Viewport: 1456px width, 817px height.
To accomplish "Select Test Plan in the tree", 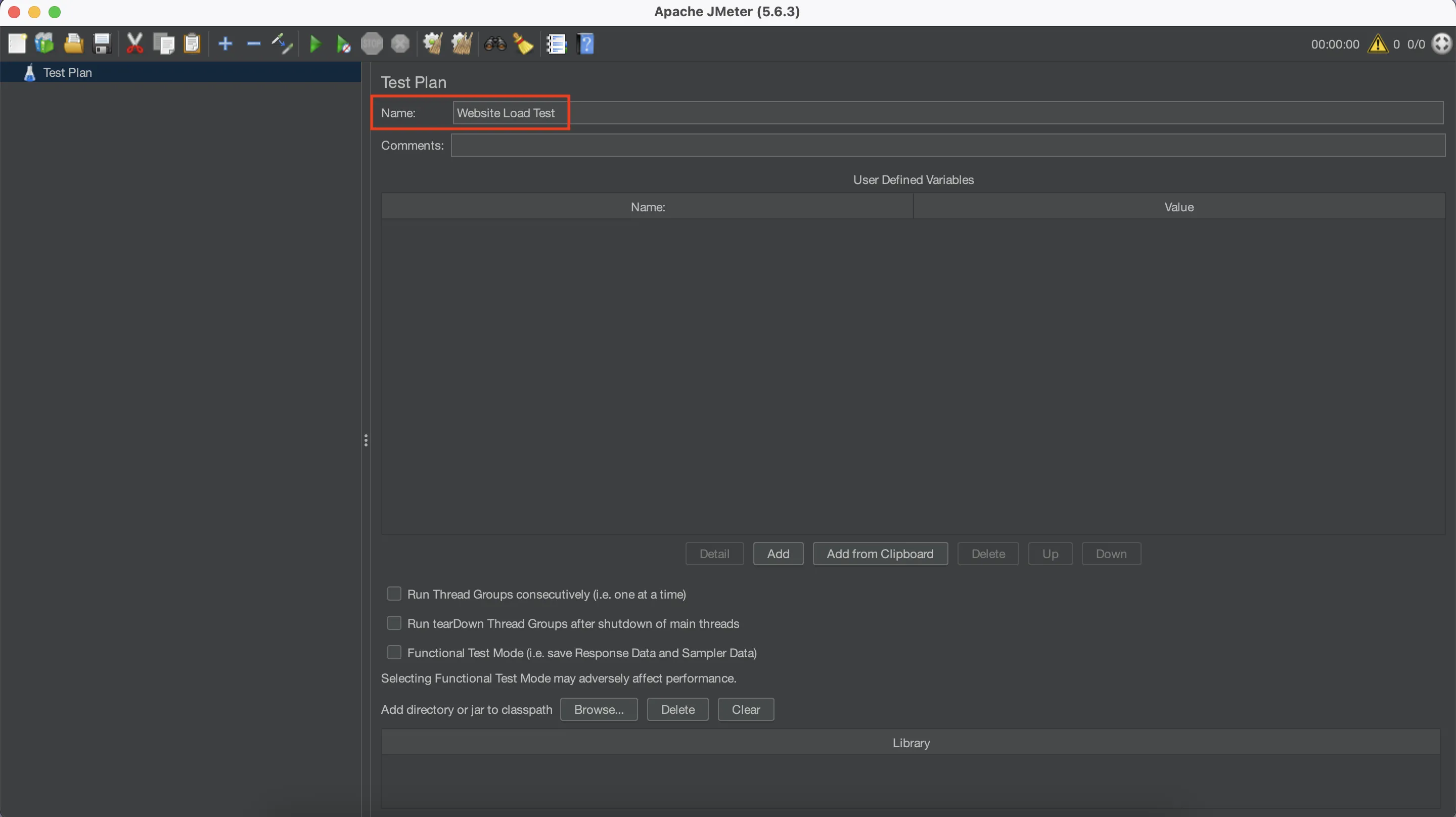I will (x=67, y=72).
